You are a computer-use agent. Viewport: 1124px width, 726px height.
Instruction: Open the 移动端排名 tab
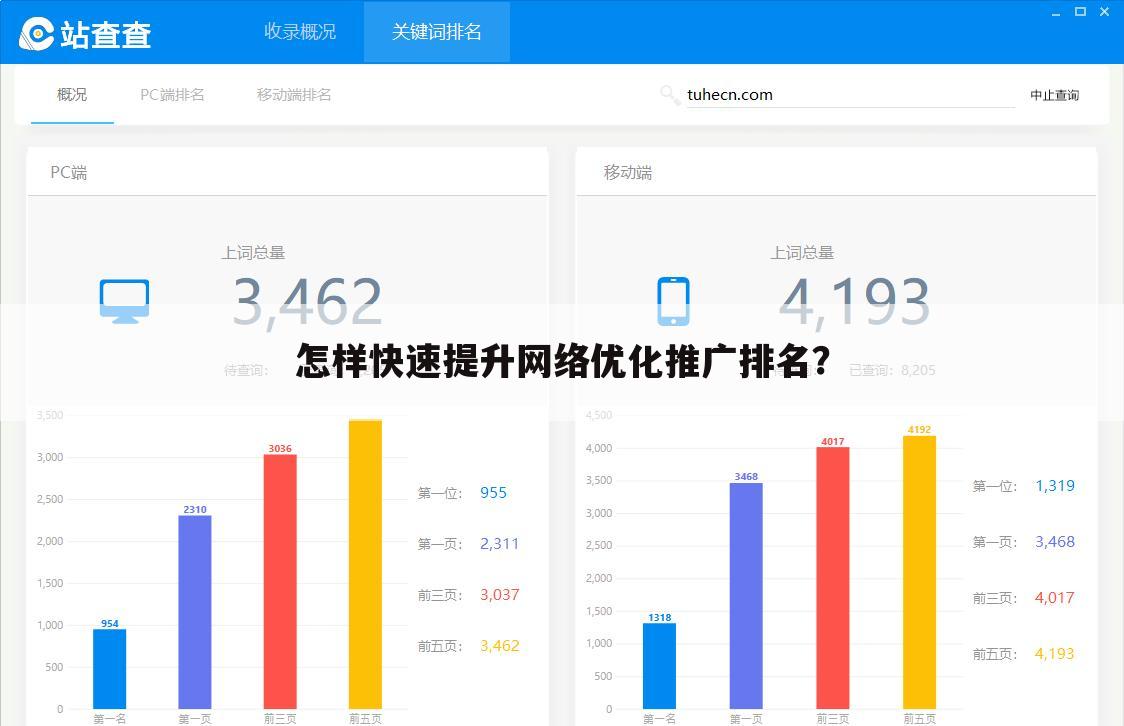(x=292, y=95)
